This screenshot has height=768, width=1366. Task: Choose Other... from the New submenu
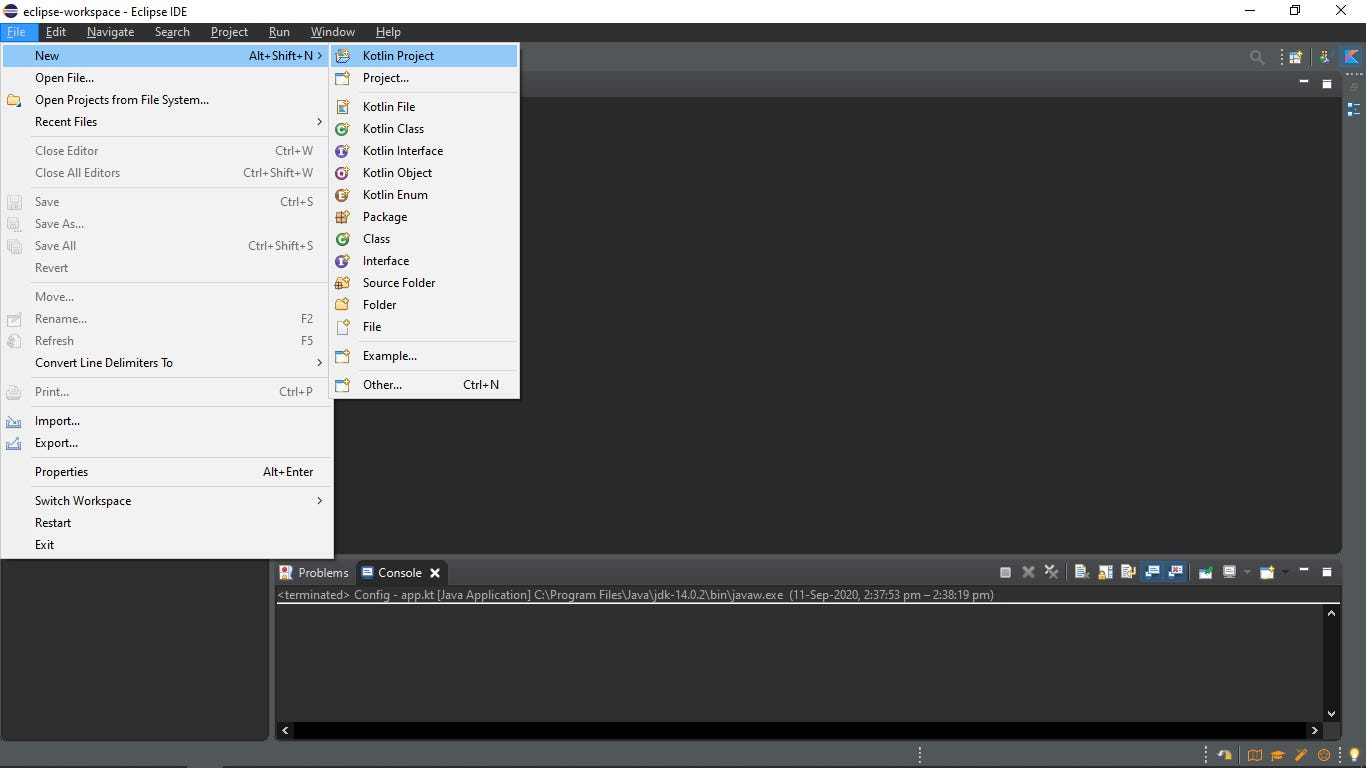pyautogui.click(x=383, y=384)
